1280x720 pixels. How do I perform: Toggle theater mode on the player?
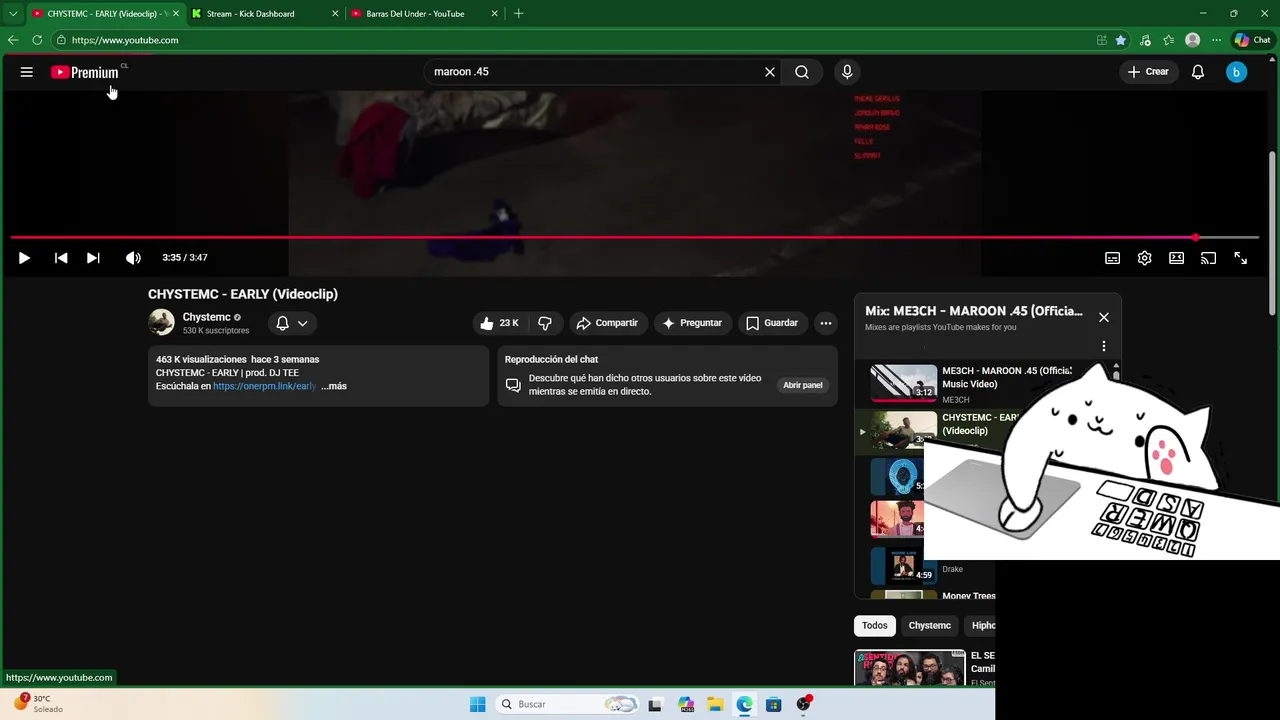coord(1176,258)
